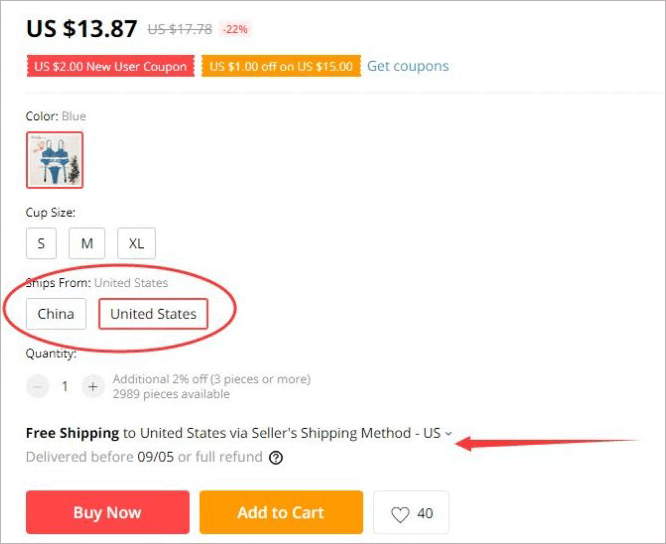Choose cup size S
Screen dimensions: 666x544
coord(41,243)
